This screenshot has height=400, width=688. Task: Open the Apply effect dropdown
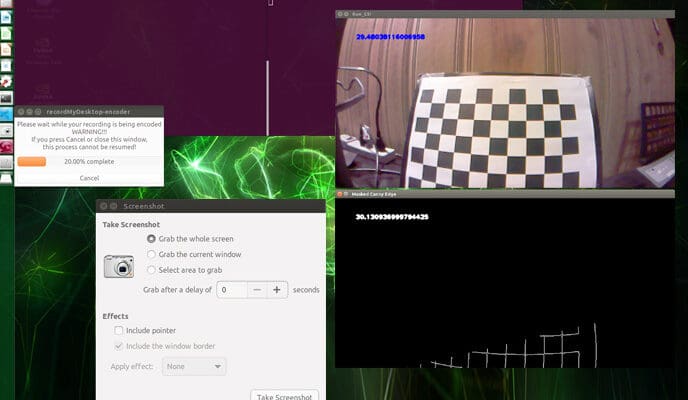click(x=193, y=367)
